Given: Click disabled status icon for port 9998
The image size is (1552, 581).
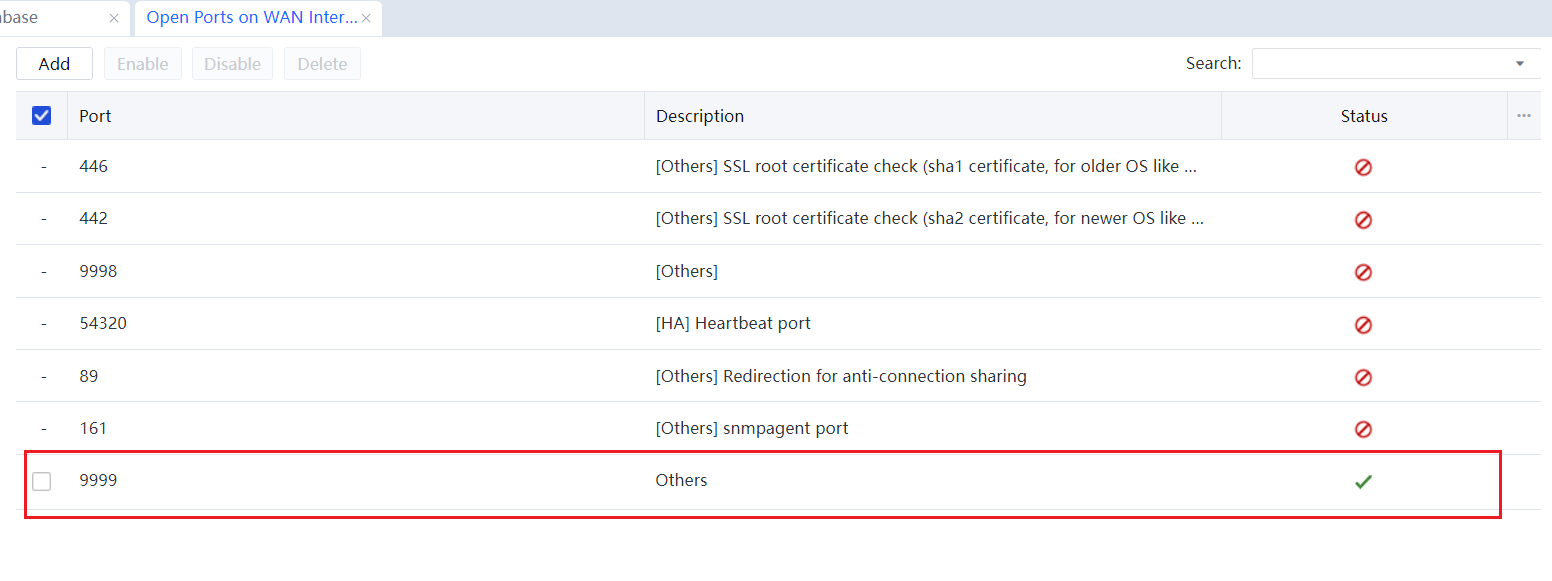Looking at the screenshot, I should pos(1363,272).
